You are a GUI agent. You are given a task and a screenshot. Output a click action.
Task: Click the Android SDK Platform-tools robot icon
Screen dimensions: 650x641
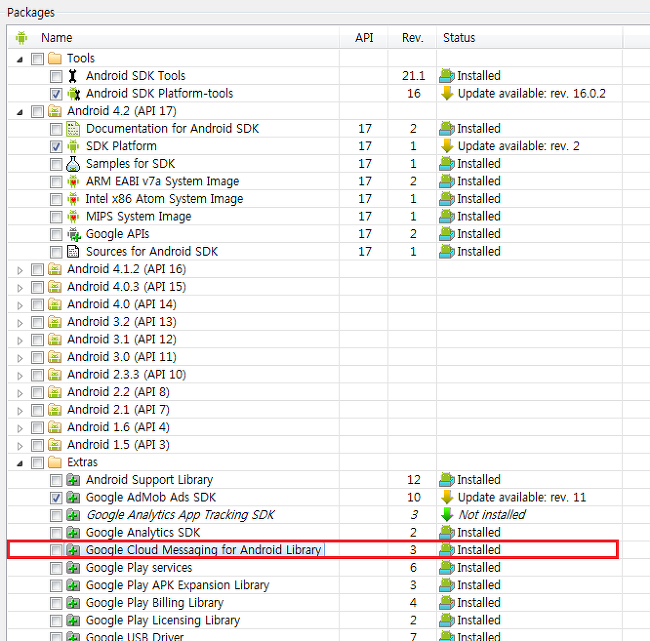[74, 94]
